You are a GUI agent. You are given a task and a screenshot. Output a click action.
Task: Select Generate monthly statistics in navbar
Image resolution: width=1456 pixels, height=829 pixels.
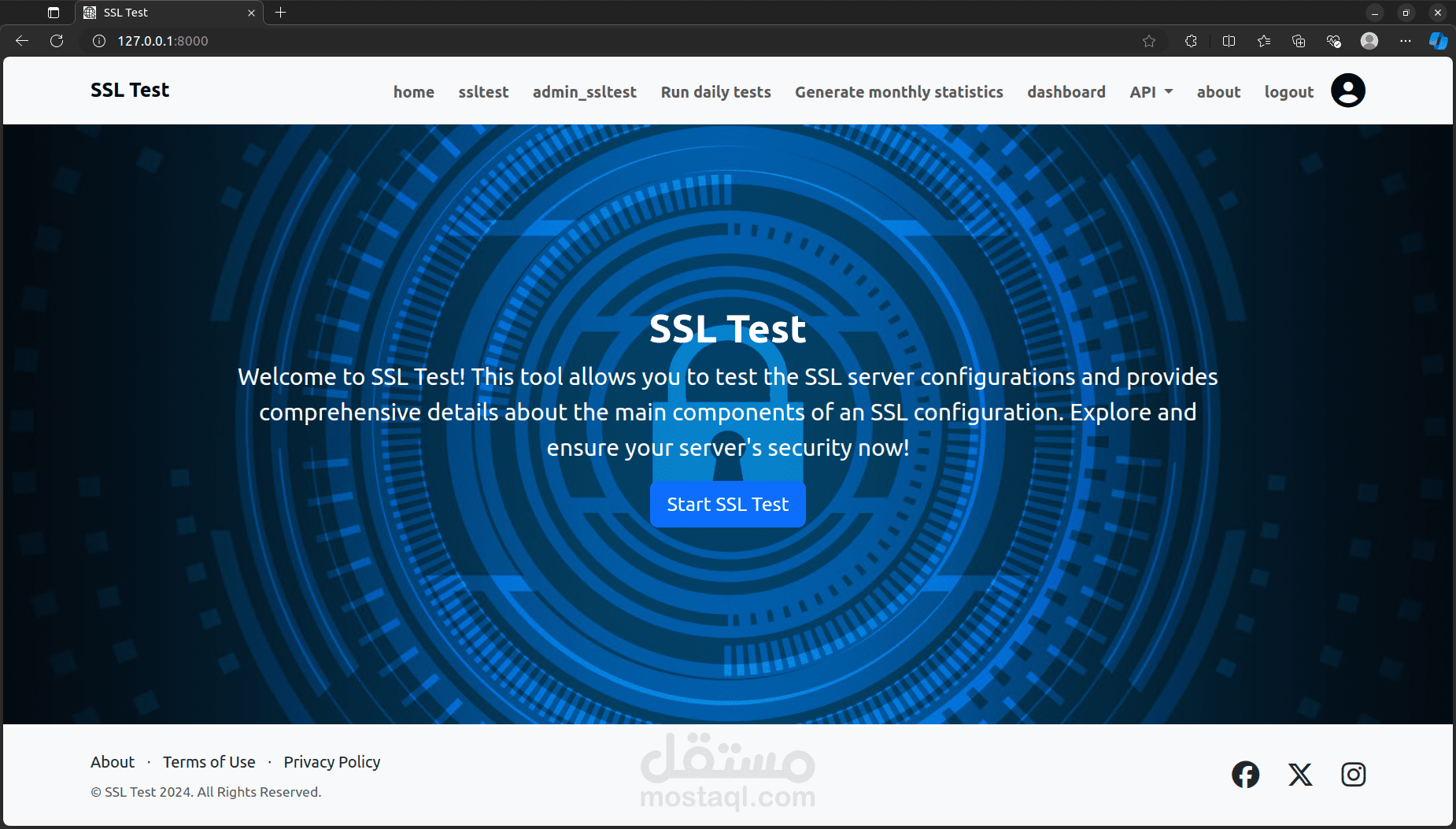(x=899, y=92)
